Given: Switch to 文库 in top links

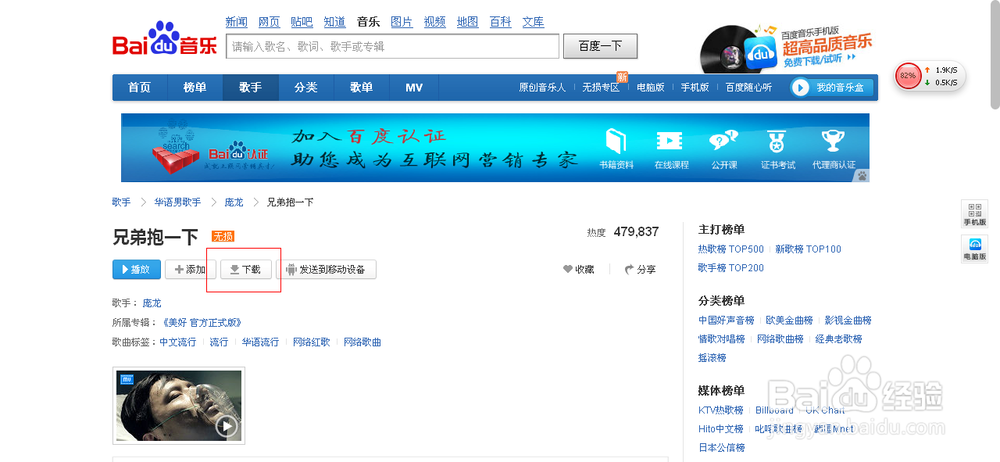Looking at the screenshot, I should tap(533, 22).
